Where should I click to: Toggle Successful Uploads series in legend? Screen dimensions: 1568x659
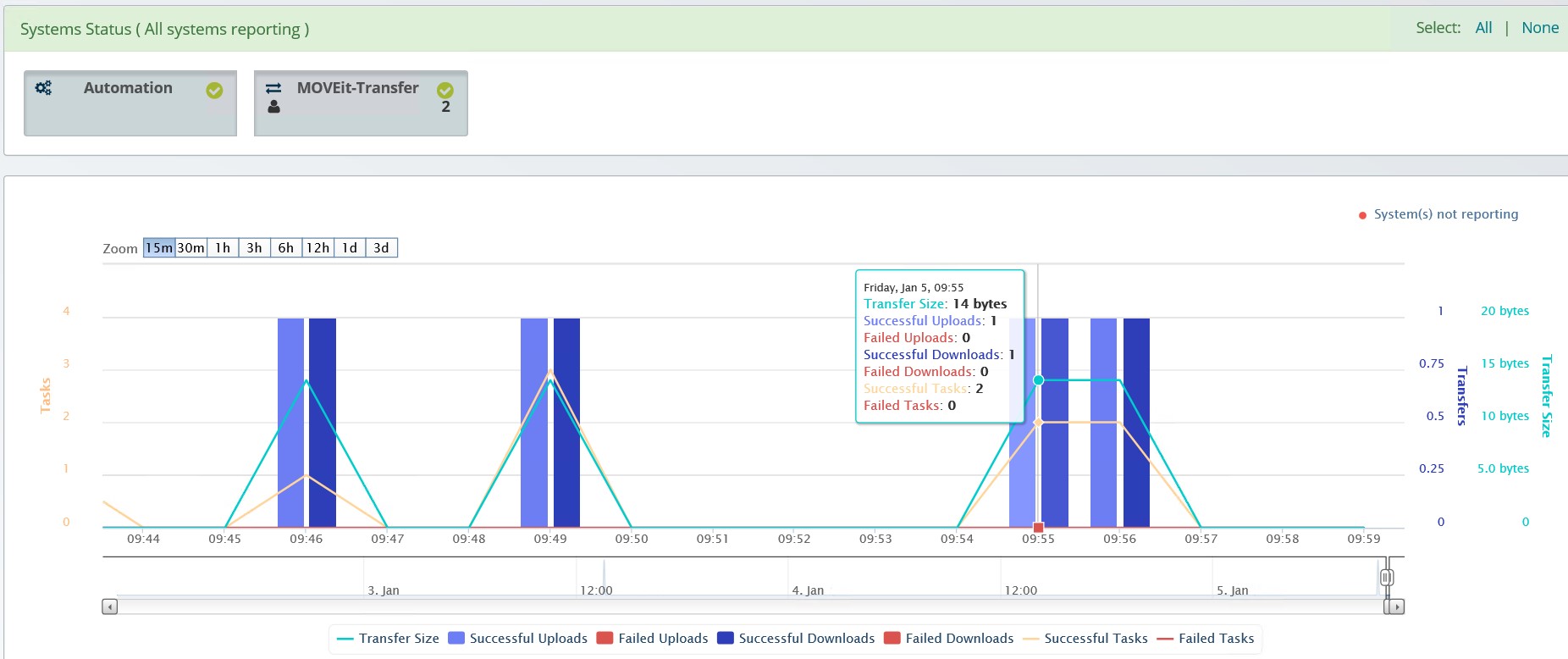pyautogui.click(x=517, y=639)
